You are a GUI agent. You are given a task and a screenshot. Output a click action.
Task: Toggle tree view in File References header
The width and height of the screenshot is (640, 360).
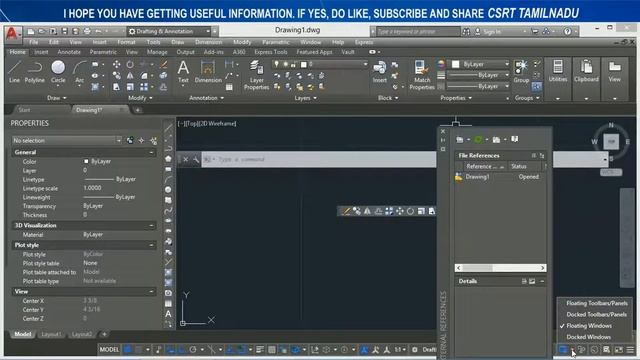542,156
